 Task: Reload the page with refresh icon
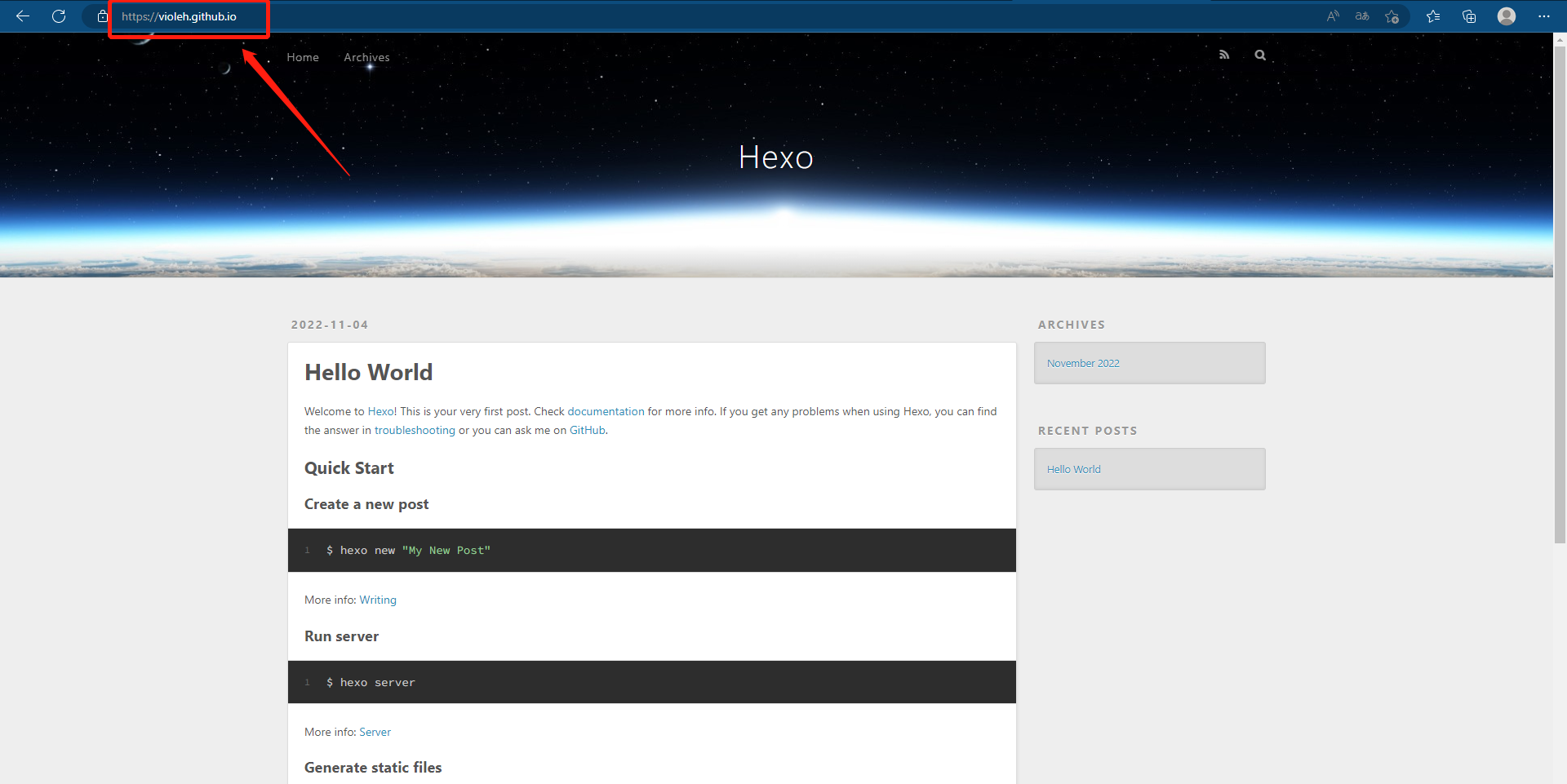tap(59, 16)
